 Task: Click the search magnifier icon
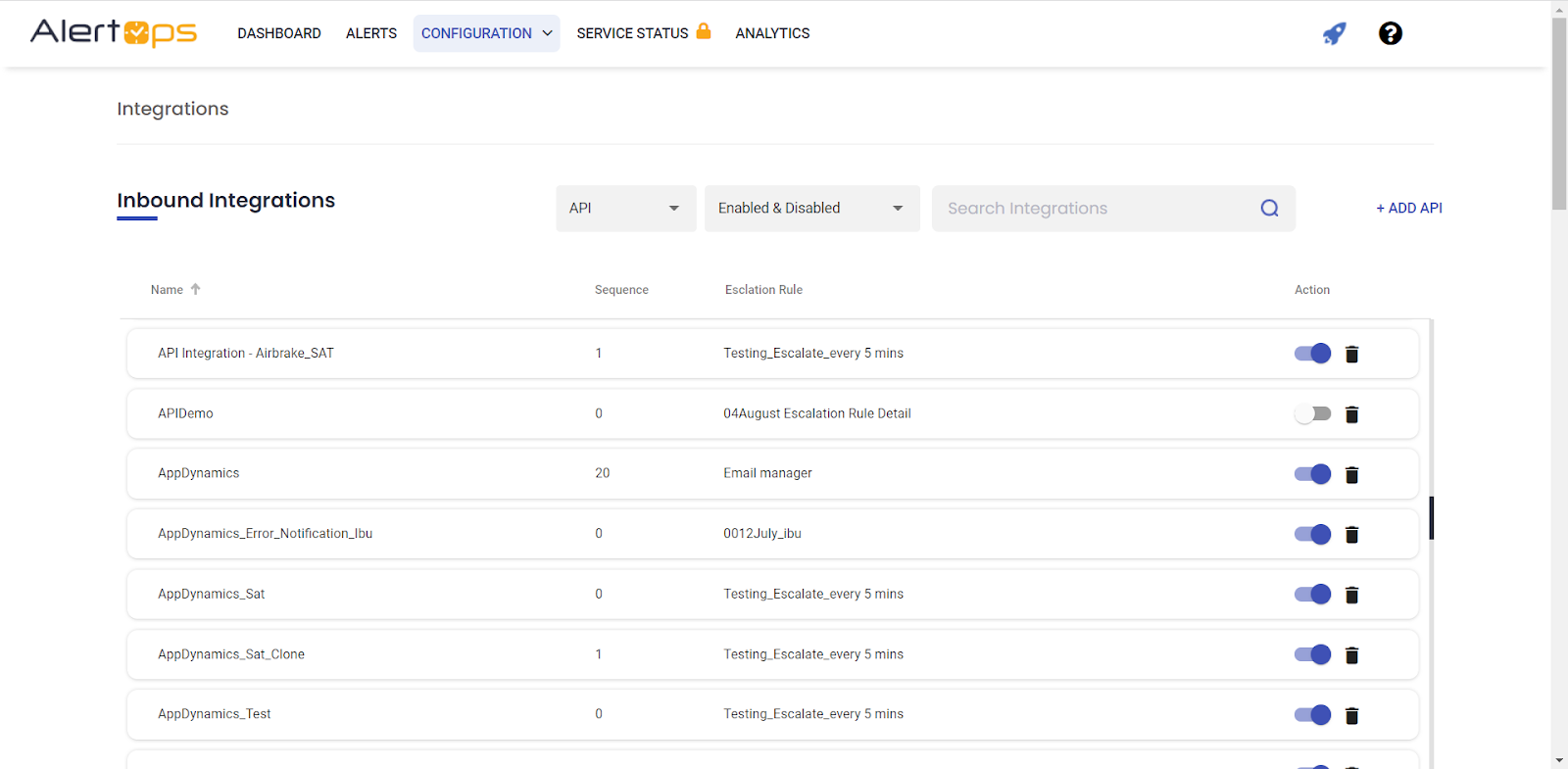click(x=1269, y=209)
